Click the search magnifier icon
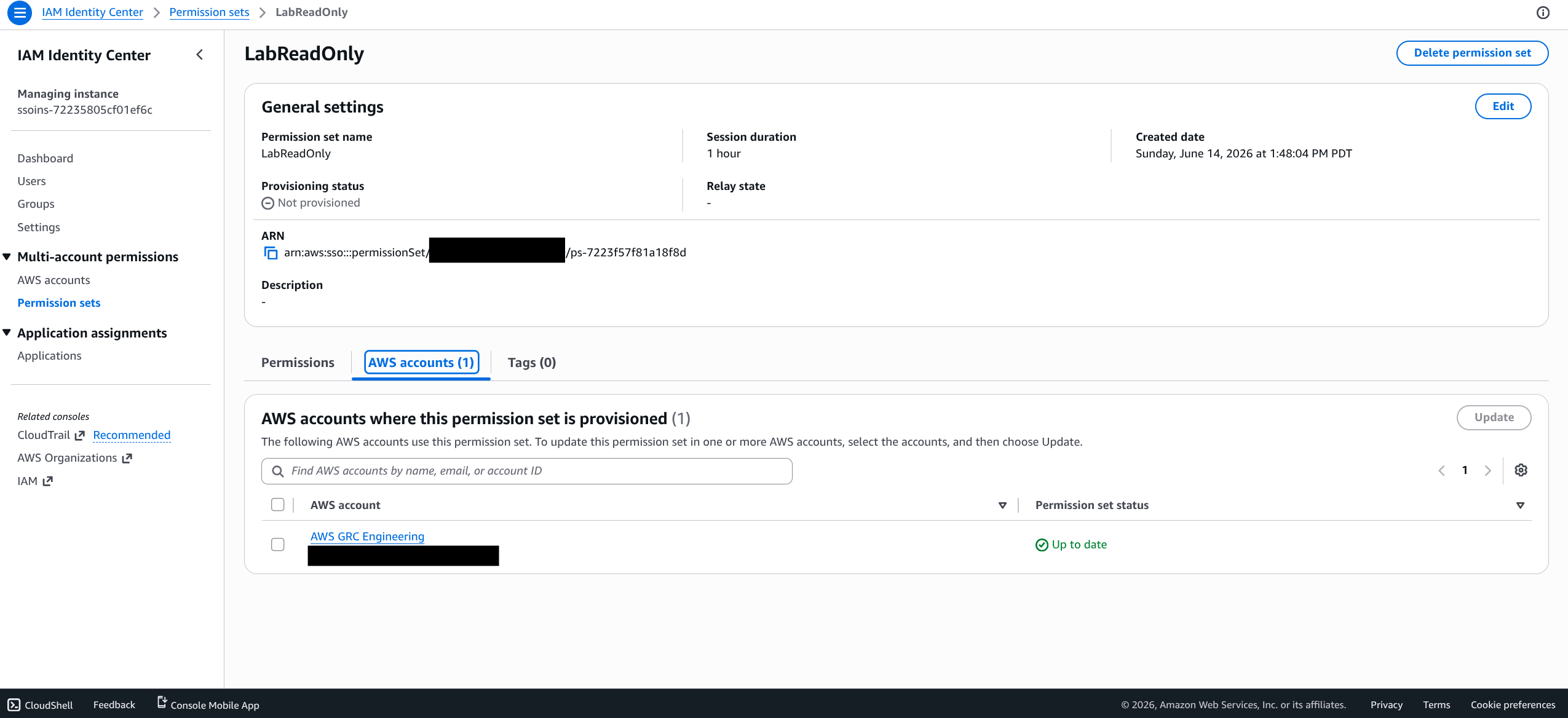The height and width of the screenshot is (718, 1568). [x=277, y=471]
